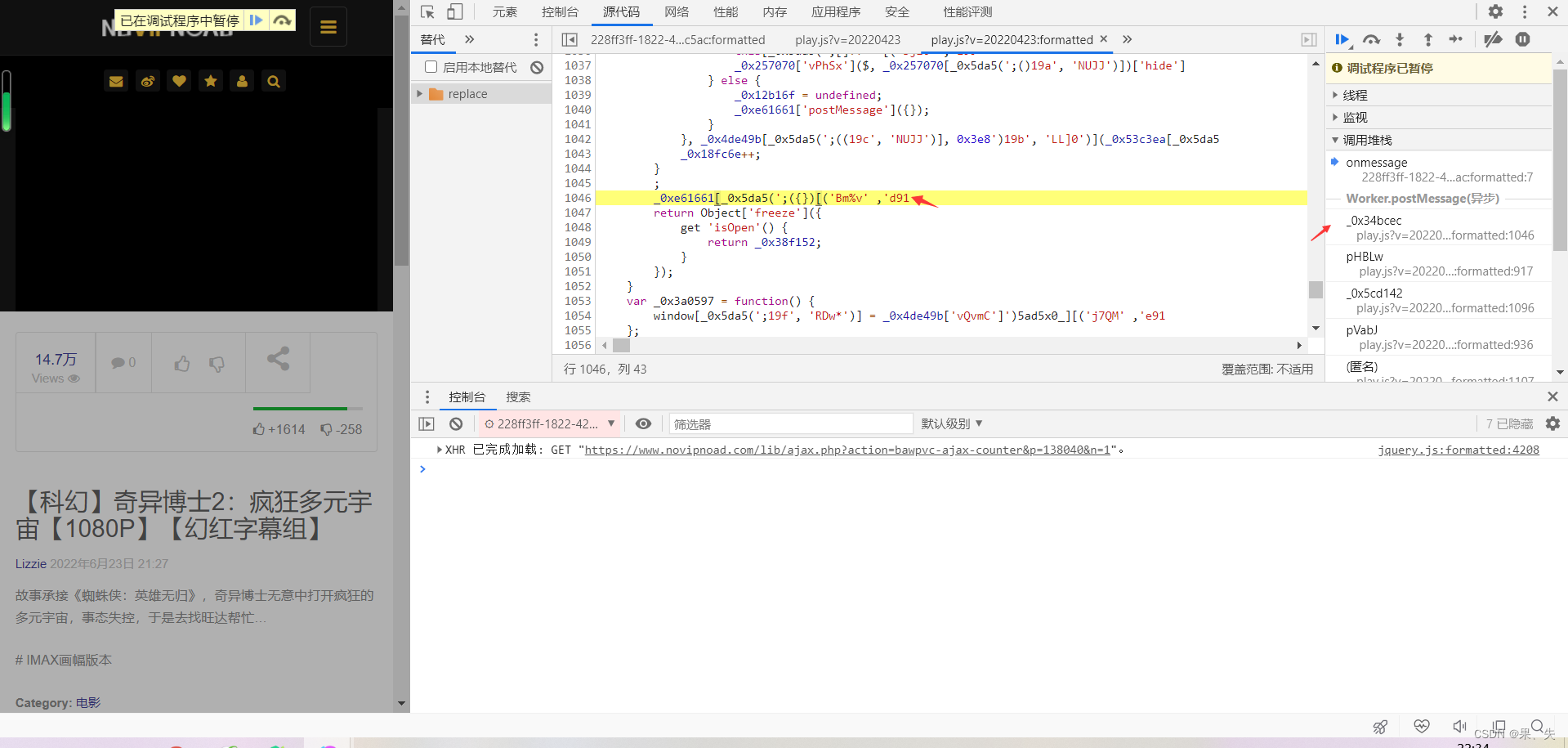Select pVabJ call stack frame
The height and width of the screenshot is (748, 1568).
click(x=1438, y=337)
